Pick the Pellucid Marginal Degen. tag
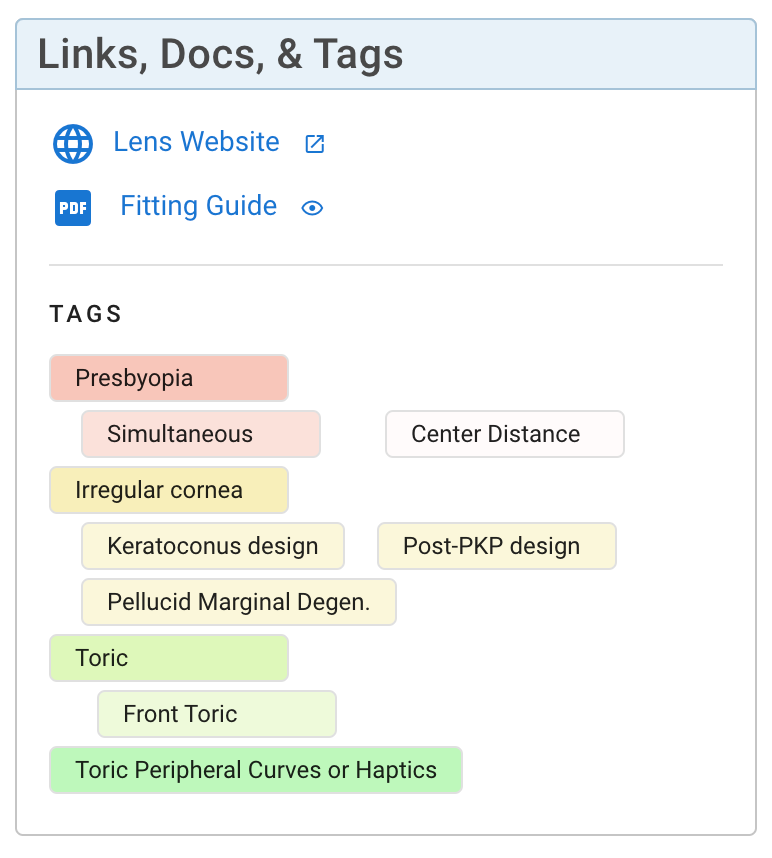Viewport: 772px width, 858px height. coord(238,602)
